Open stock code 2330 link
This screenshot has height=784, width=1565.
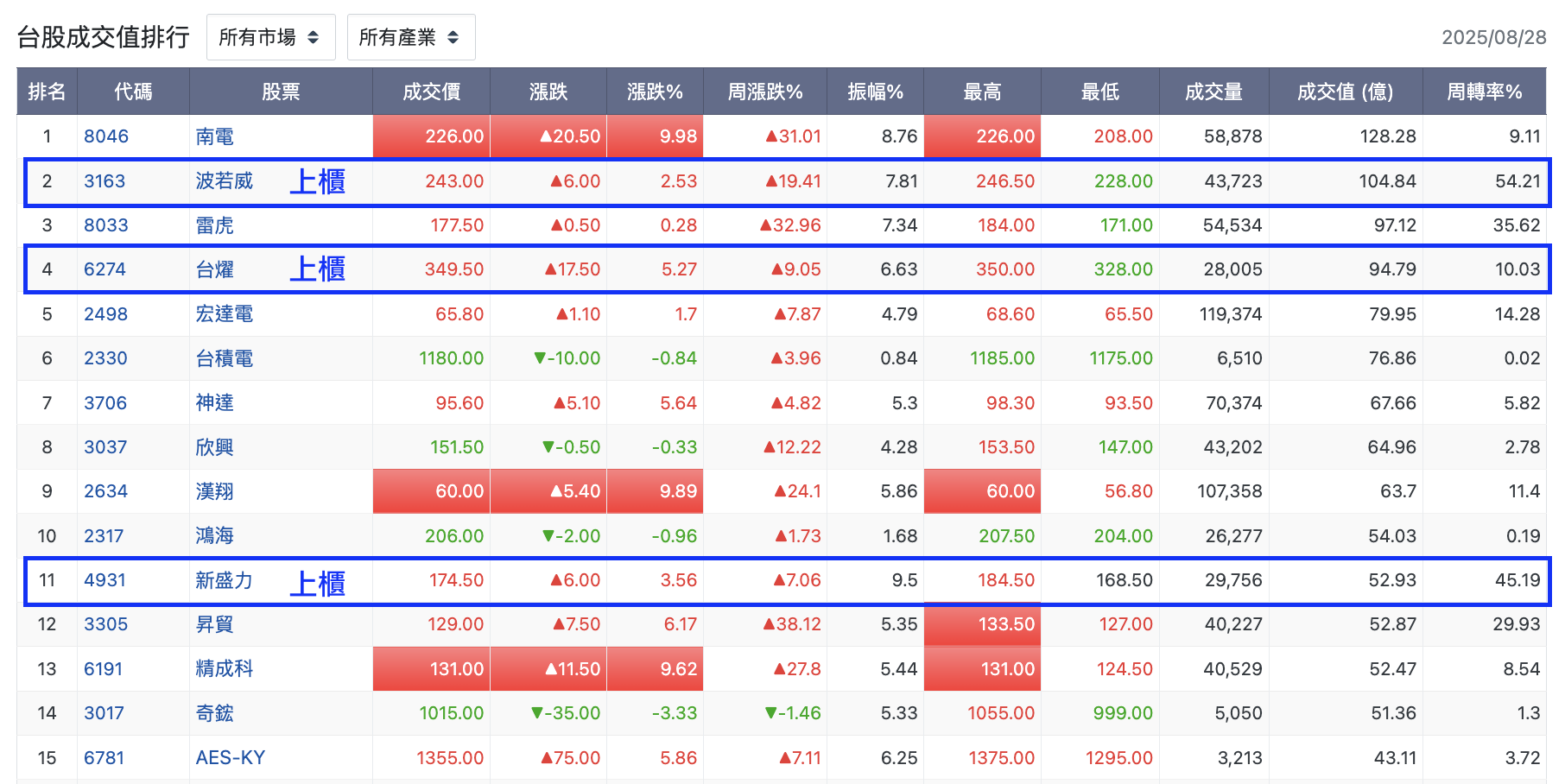105,358
